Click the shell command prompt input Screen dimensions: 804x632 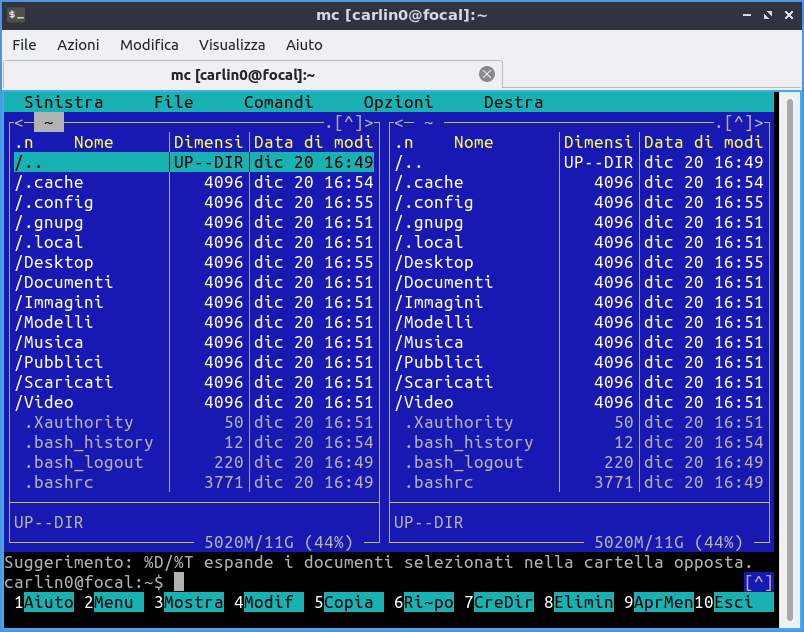tap(179, 582)
